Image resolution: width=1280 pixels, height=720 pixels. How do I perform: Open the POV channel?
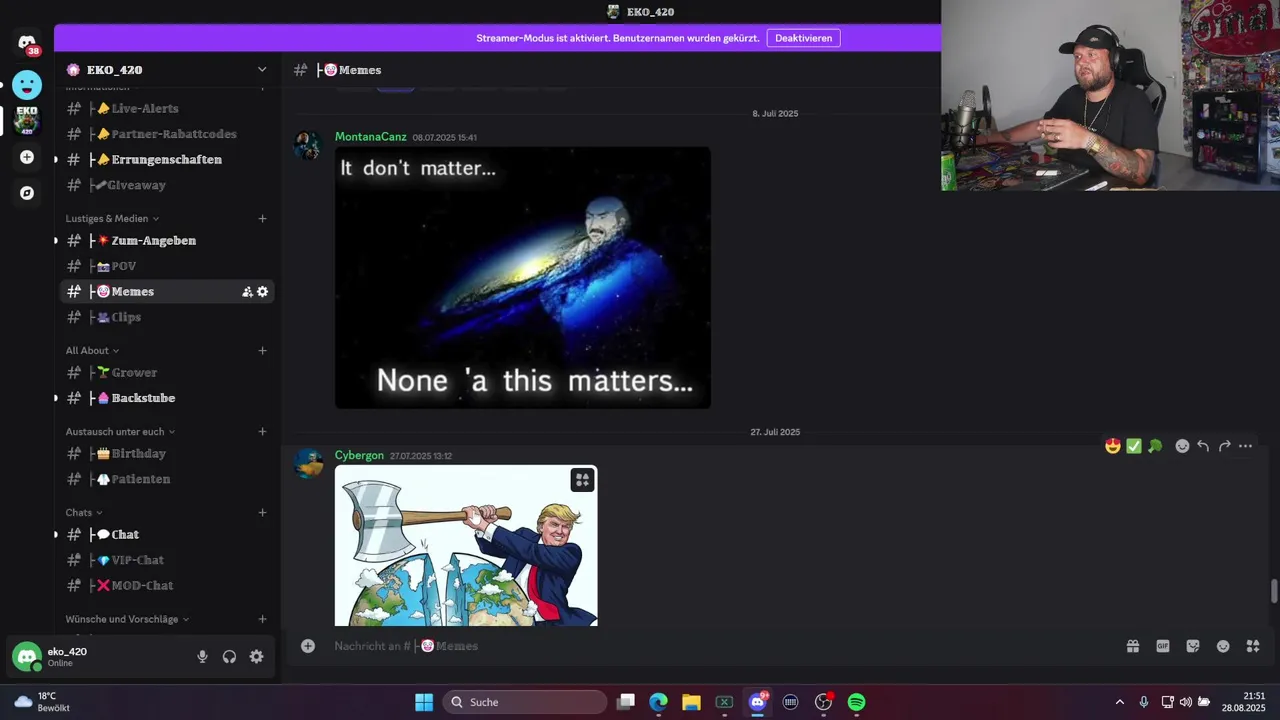click(x=167, y=266)
